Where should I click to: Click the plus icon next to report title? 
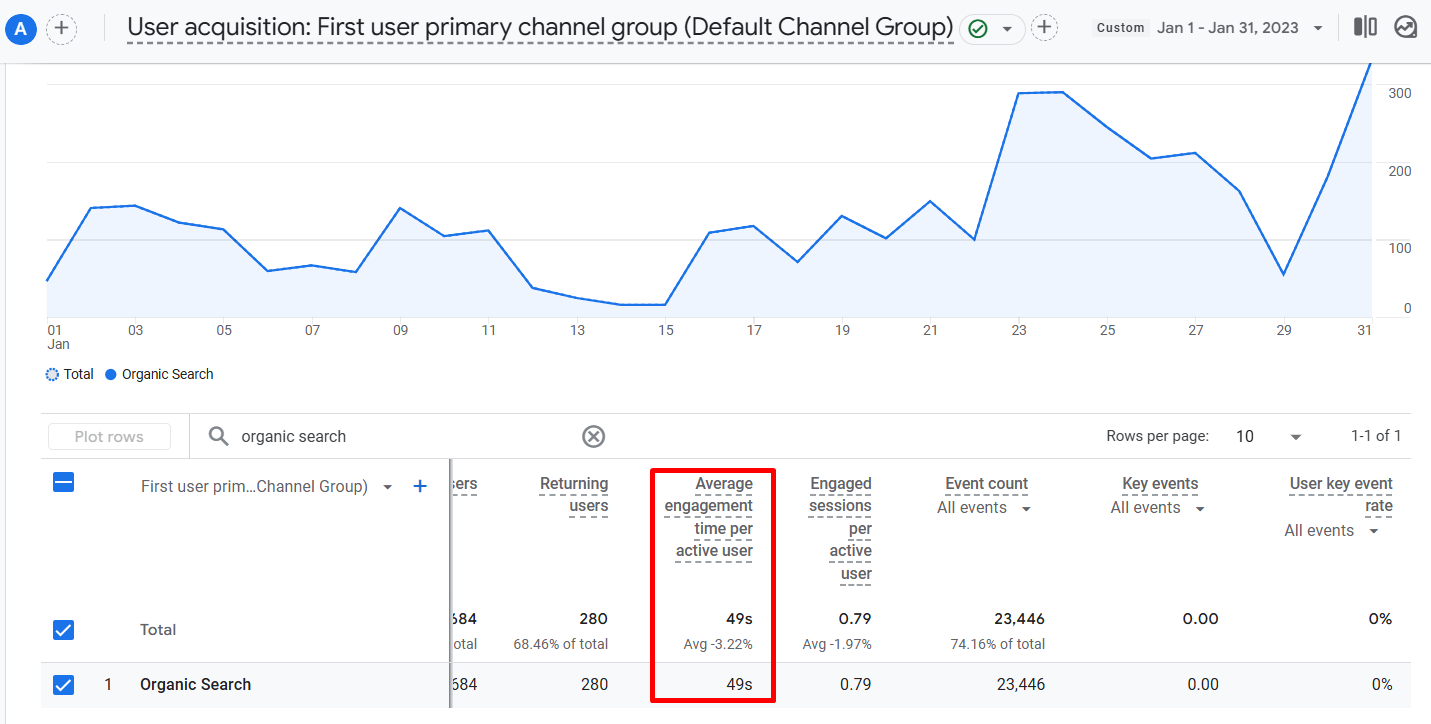click(1044, 28)
